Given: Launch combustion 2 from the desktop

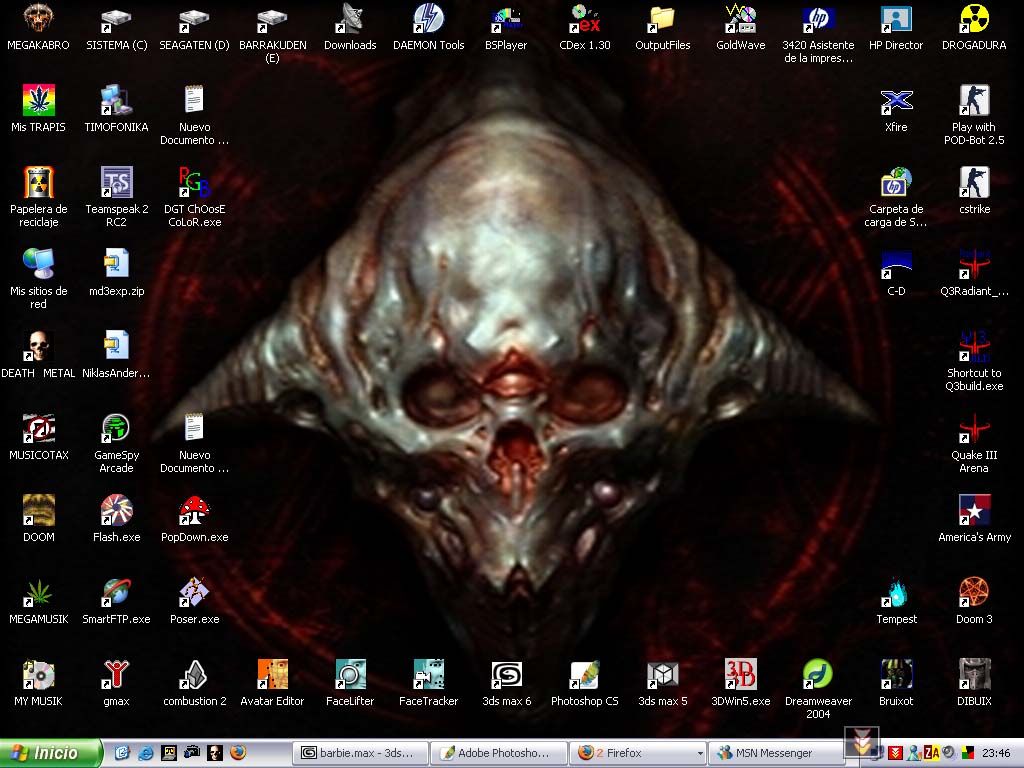Looking at the screenshot, I should [x=194, y=674].
